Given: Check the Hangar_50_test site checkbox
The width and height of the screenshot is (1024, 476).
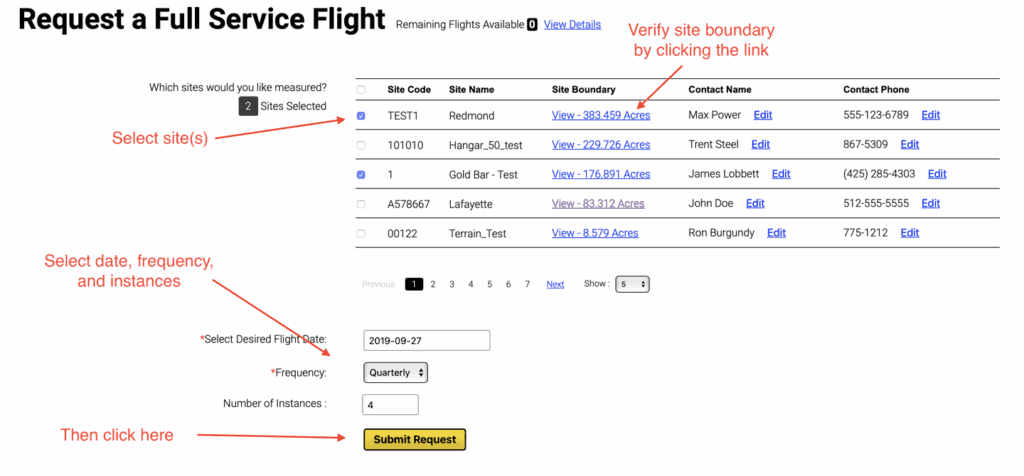Looking at the screenshot, I should point(361,145).
